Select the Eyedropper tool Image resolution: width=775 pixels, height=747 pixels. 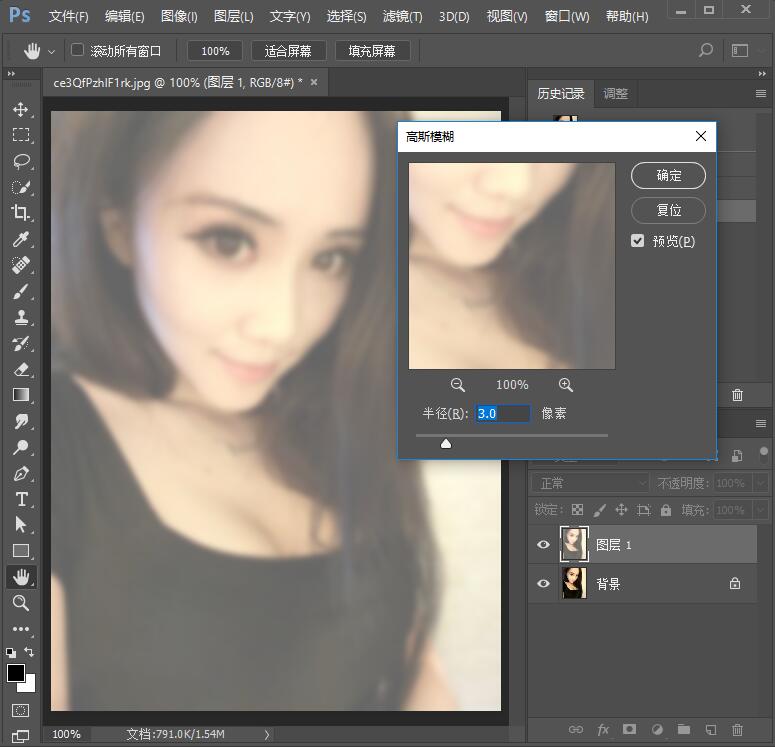[x=21, y=239]
